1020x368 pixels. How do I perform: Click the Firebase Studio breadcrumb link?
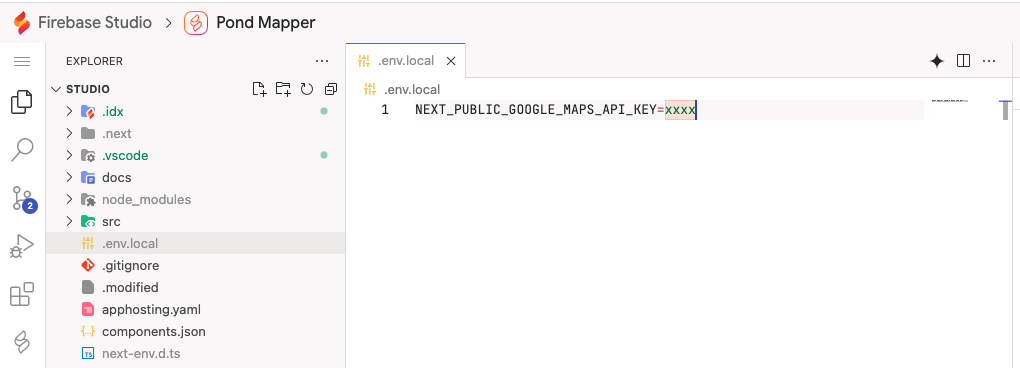pyautogui.click(x=95, y=23)
